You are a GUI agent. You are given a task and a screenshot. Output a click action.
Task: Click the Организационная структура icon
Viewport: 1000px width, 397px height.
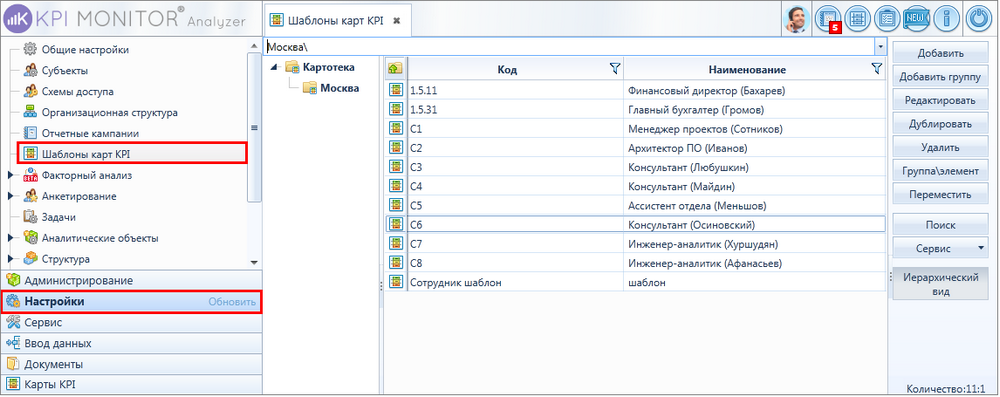pos(30,112)
